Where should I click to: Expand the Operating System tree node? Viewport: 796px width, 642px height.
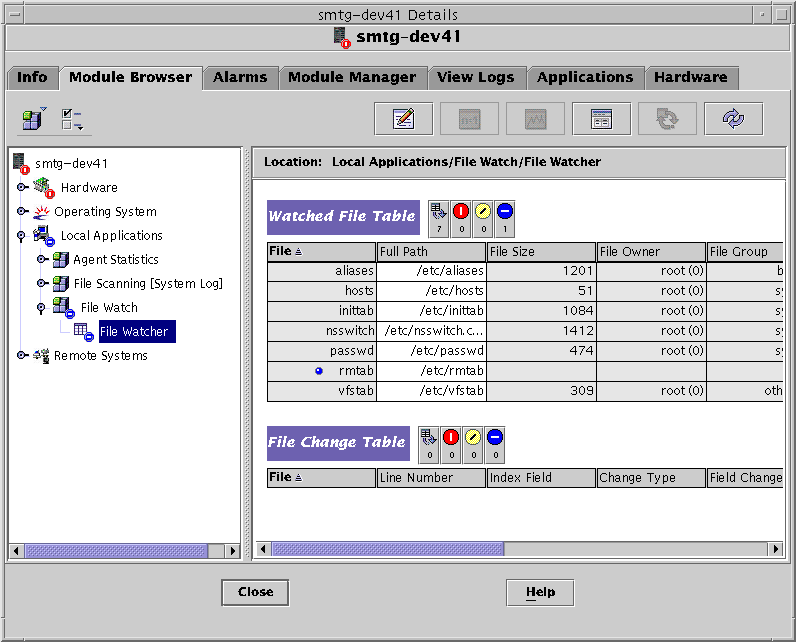pos(22,211)
